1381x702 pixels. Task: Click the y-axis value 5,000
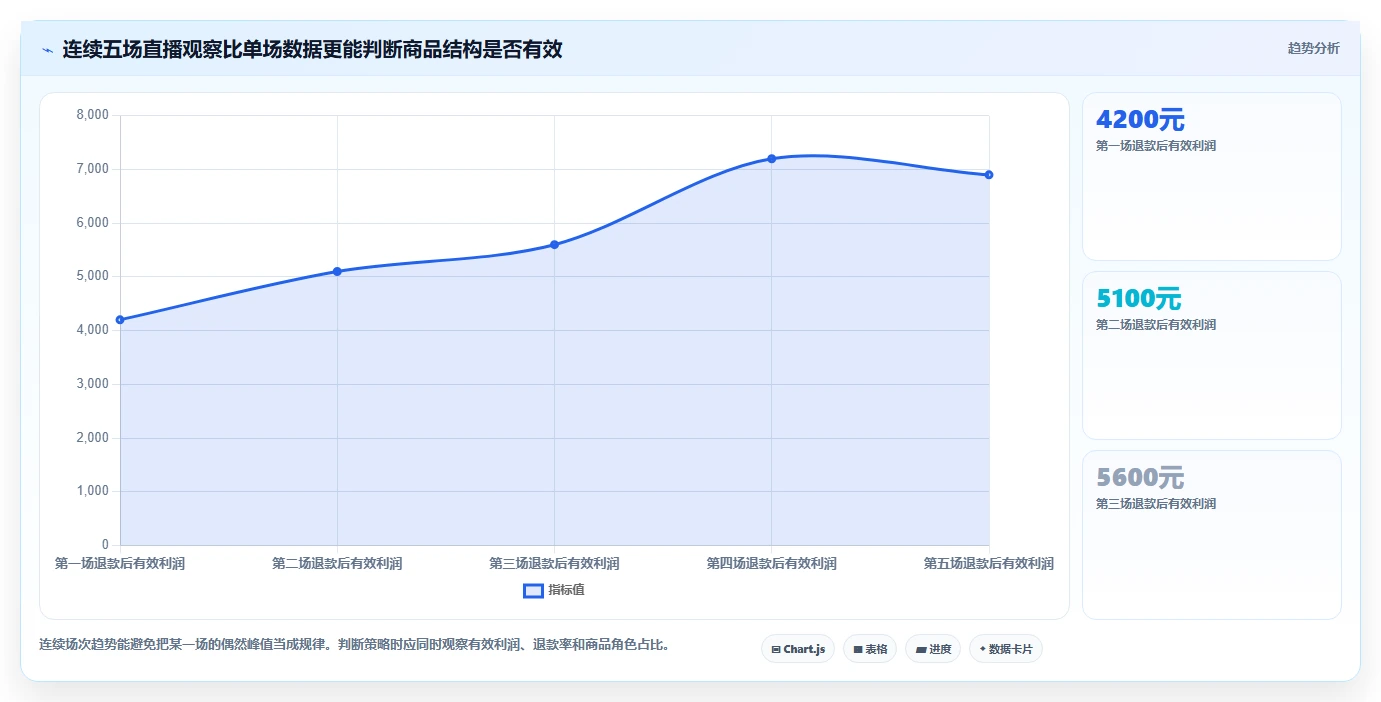click(92, 276)
